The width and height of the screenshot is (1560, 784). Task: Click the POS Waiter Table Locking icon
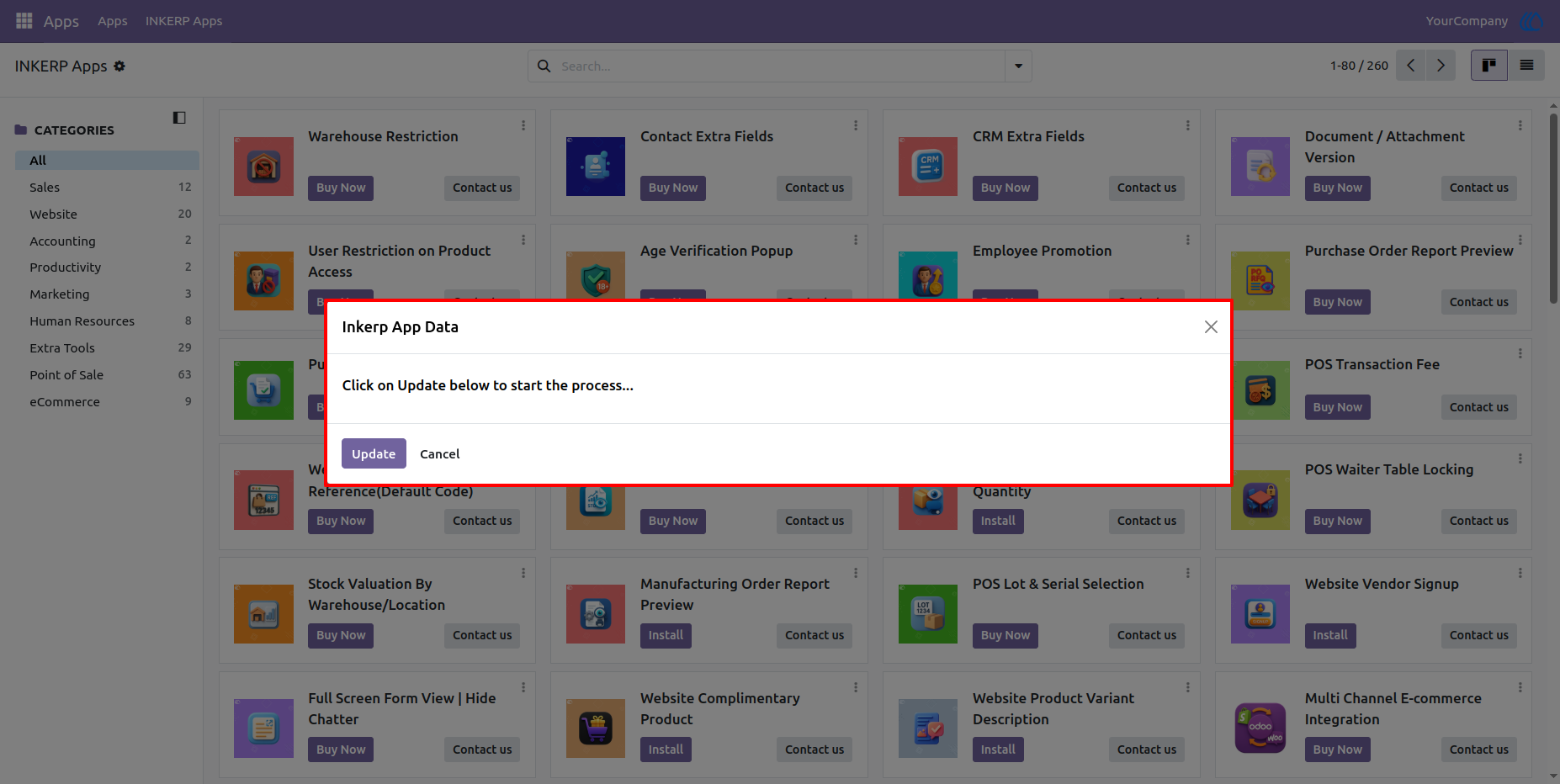tap(1260, 500)
